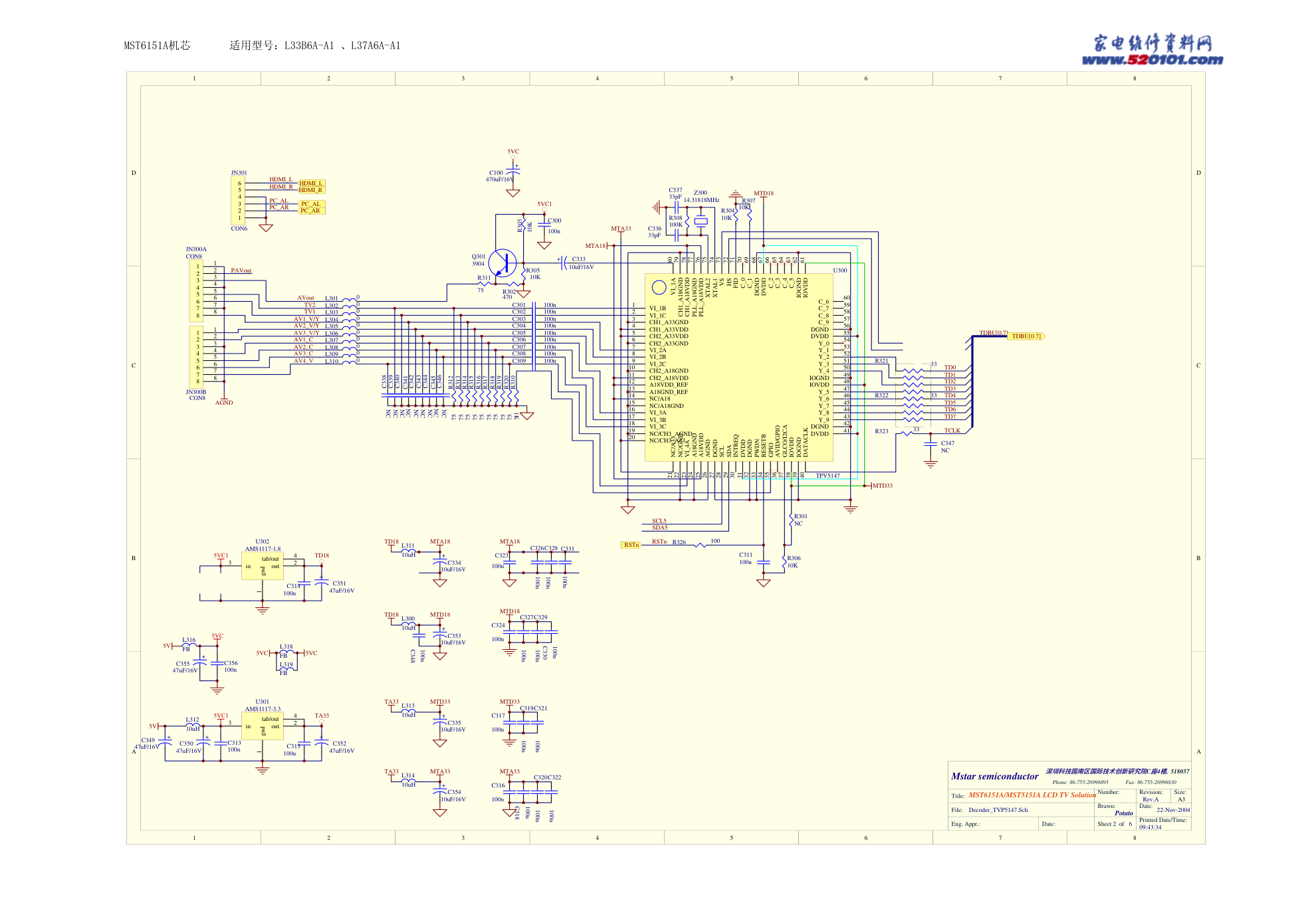Select the R326 resistor label
This screenshot has height=907, width=1316.
tap(679, 542)
